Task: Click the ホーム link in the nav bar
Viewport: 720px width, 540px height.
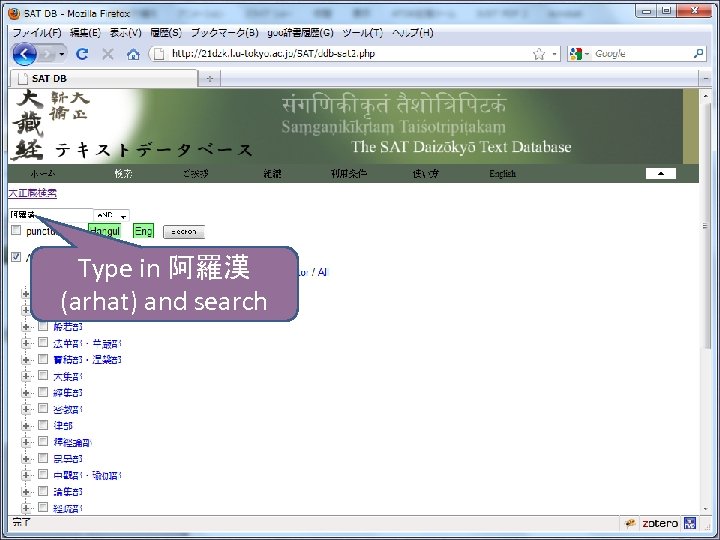Action: (43, 174)
